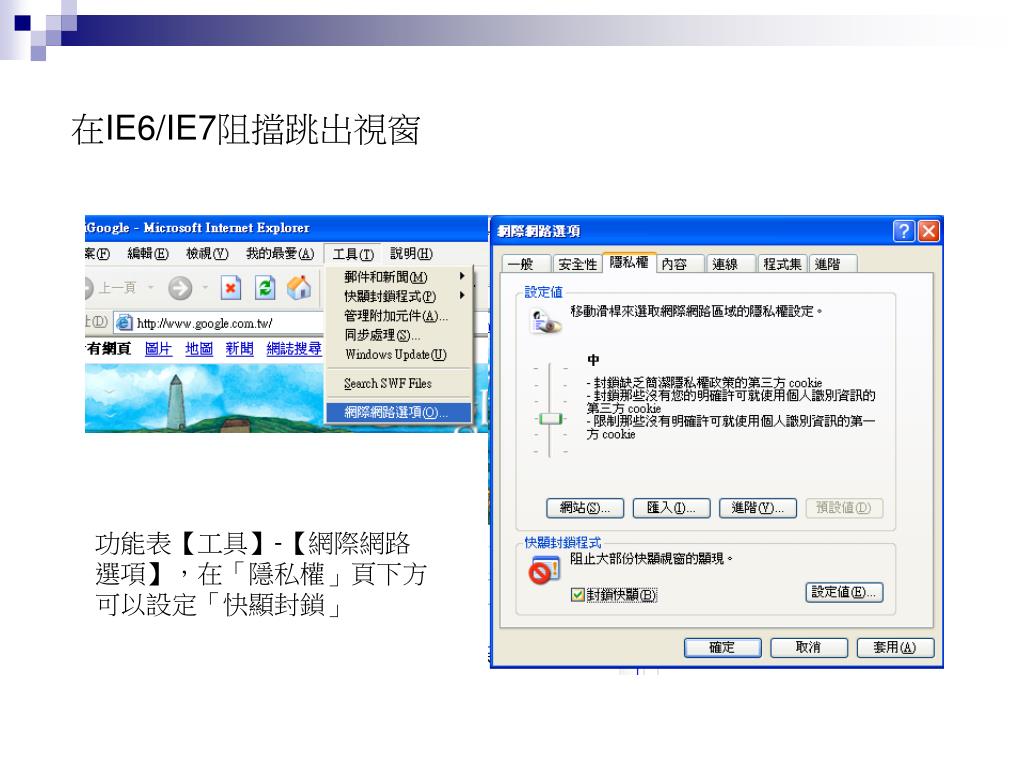Click the Stop icon in IE toolbar

(231, 288)
